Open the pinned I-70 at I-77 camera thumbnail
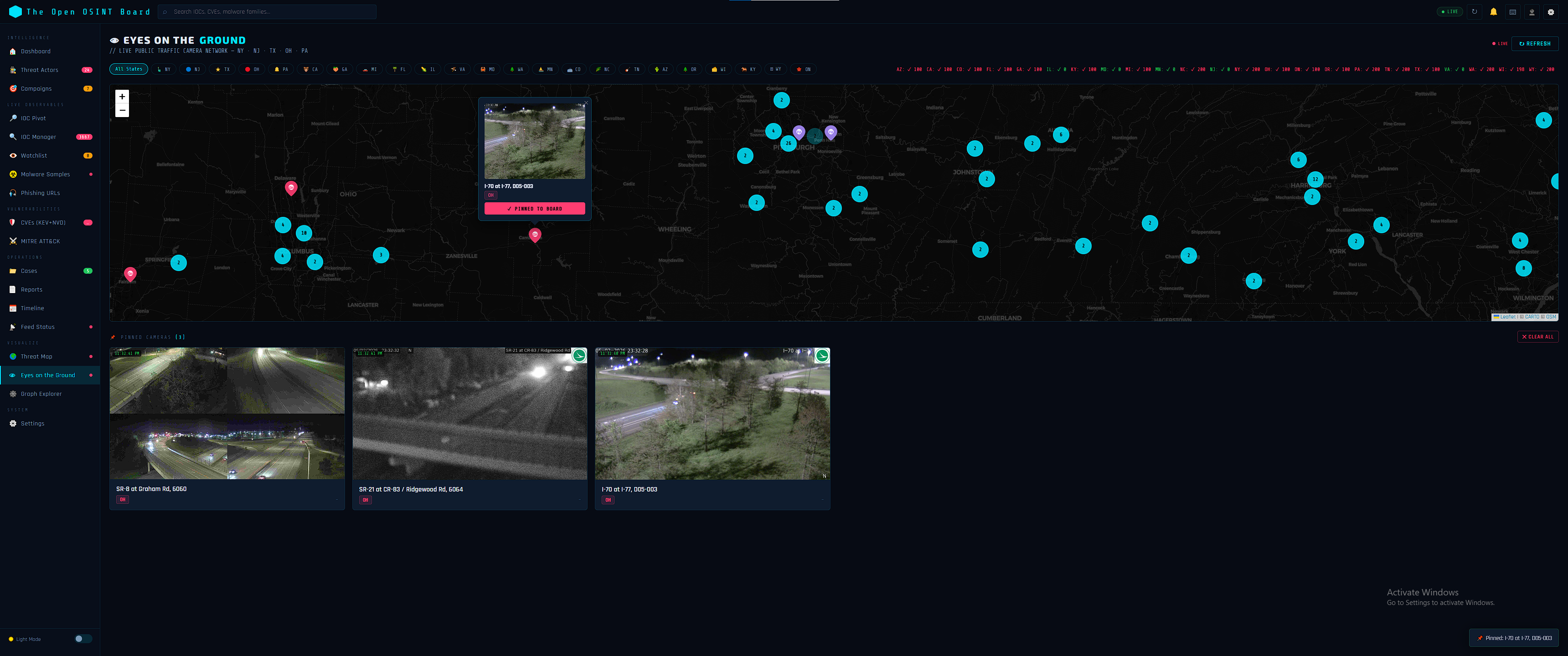Image resolution: width=1568 pixels, height=656 pixels. tap(712, 414)
